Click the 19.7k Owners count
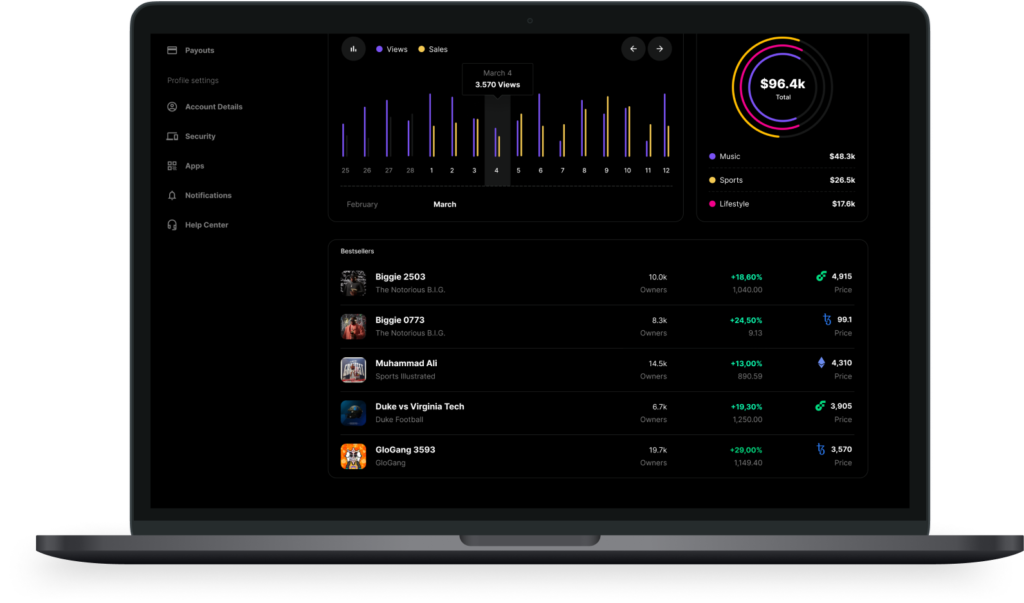The width and height of the screenshot is (1024, 603). [x=658, y=449]
